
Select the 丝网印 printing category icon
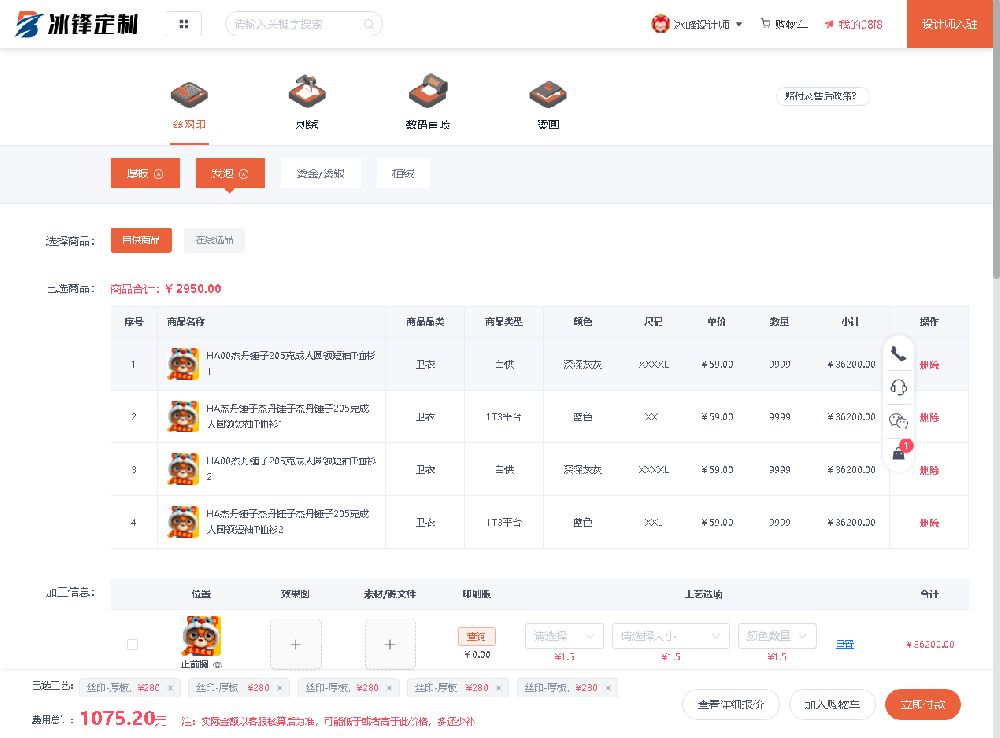pyautogui.click(x=189, y=94)
